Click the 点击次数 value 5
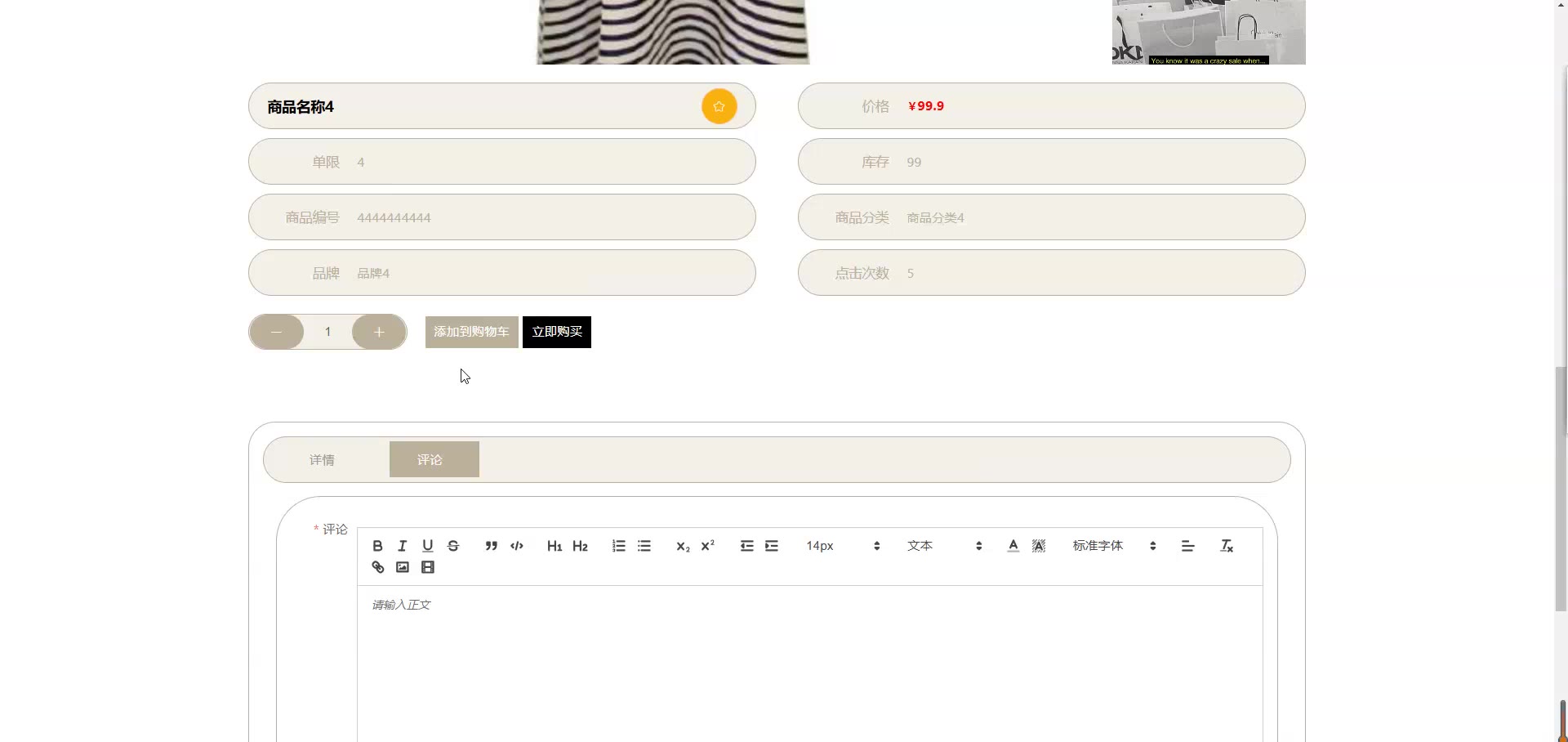This screenshot has height=742, width=1568. pyautogui.click(x=911, y=274)
